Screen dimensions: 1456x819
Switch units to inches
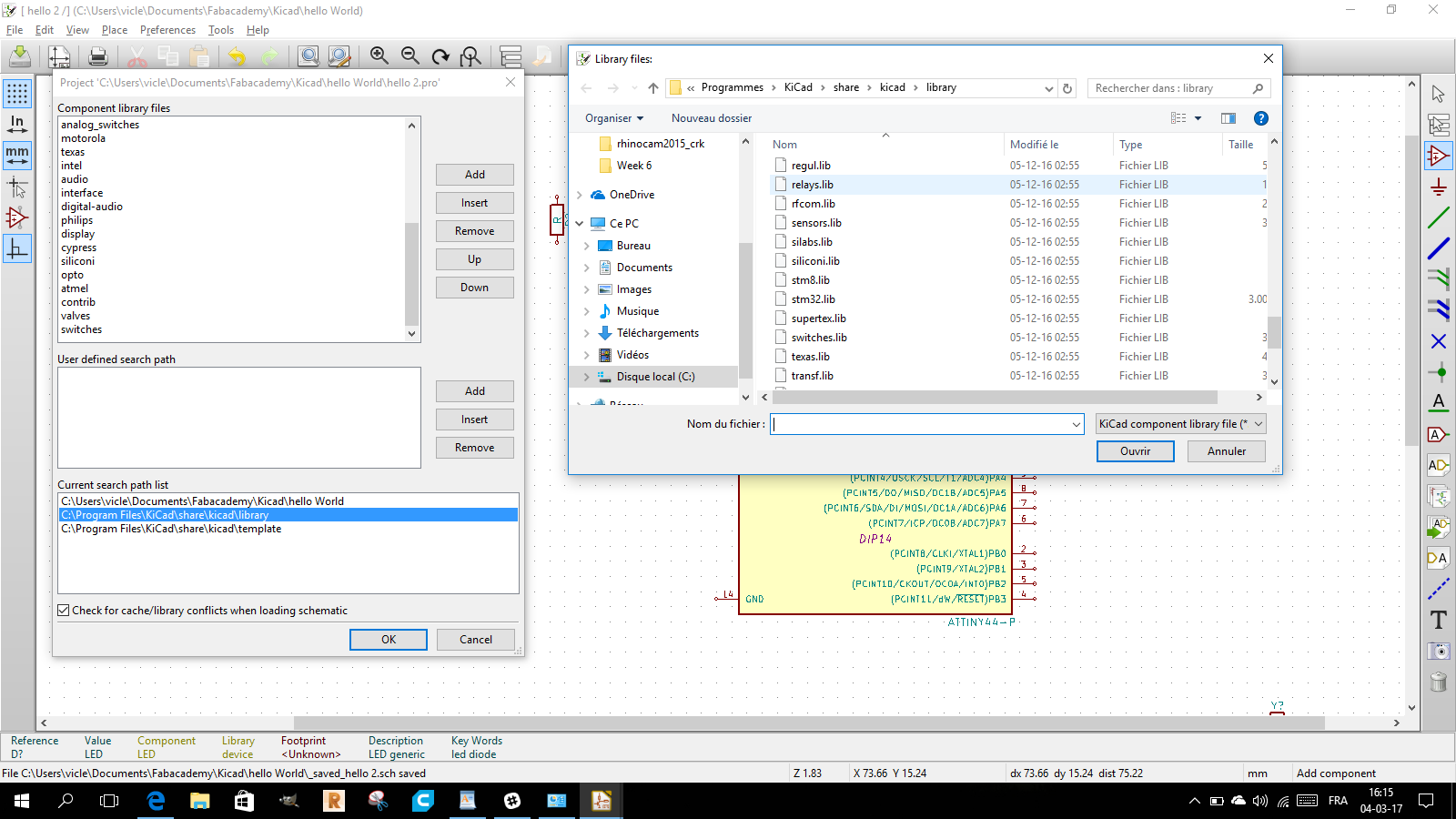(17, 125)
